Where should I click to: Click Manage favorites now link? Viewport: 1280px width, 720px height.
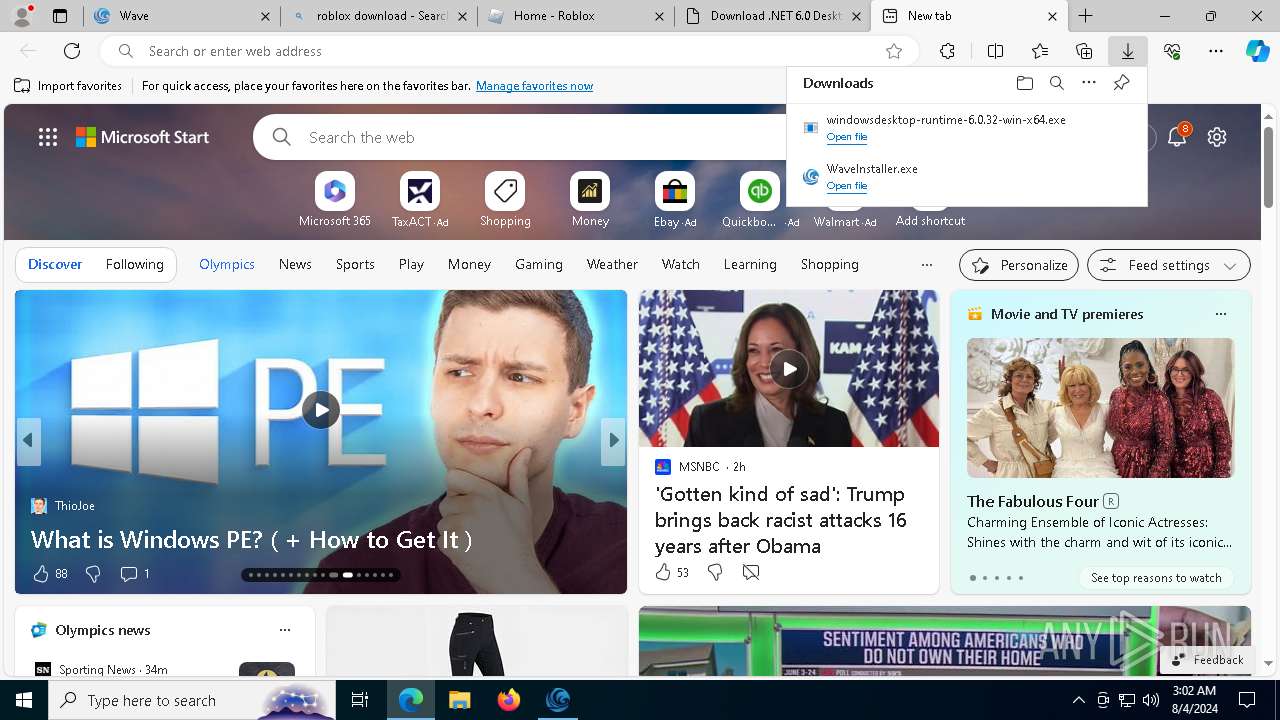[534, 86]
